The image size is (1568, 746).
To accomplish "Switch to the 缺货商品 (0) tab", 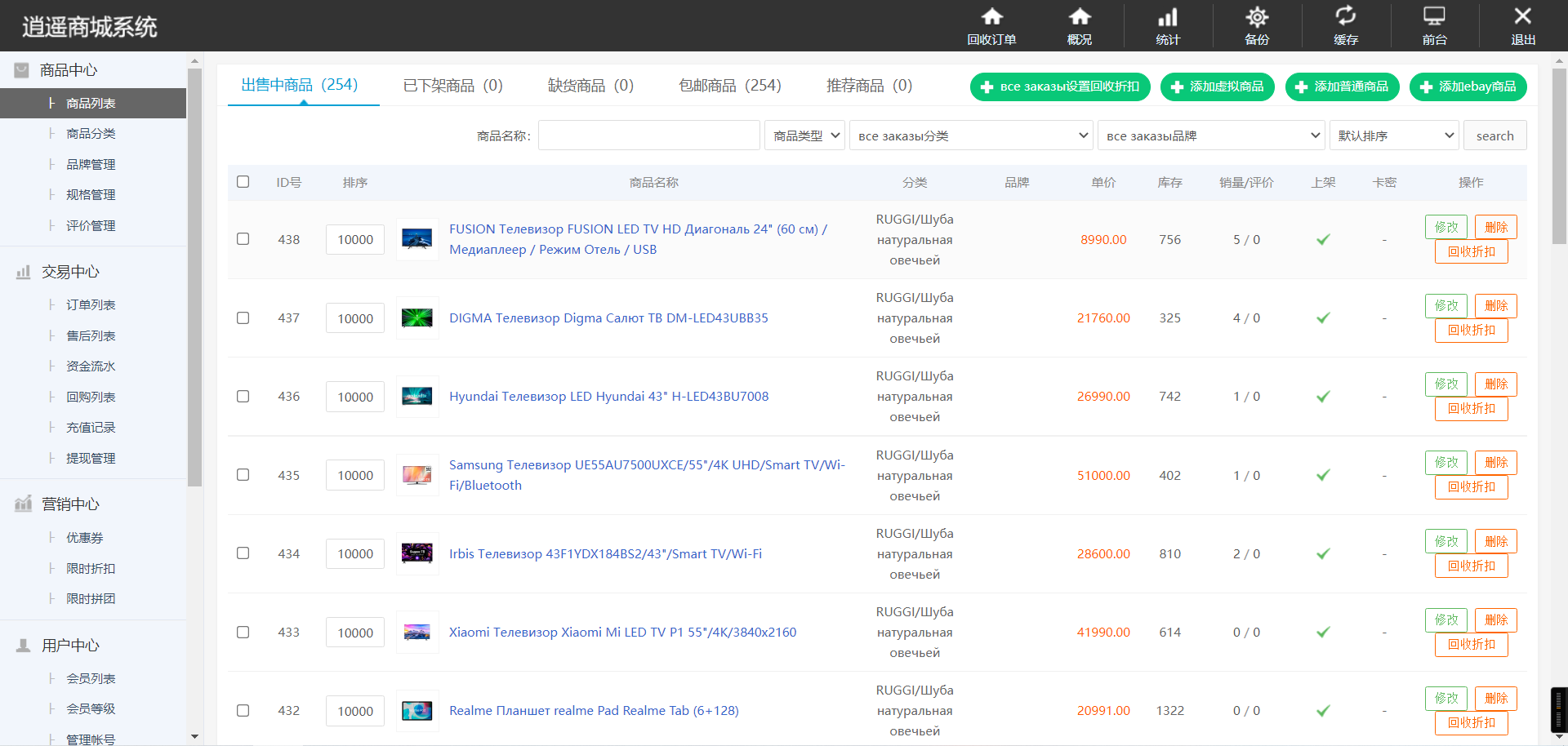I will click(590, 85).
